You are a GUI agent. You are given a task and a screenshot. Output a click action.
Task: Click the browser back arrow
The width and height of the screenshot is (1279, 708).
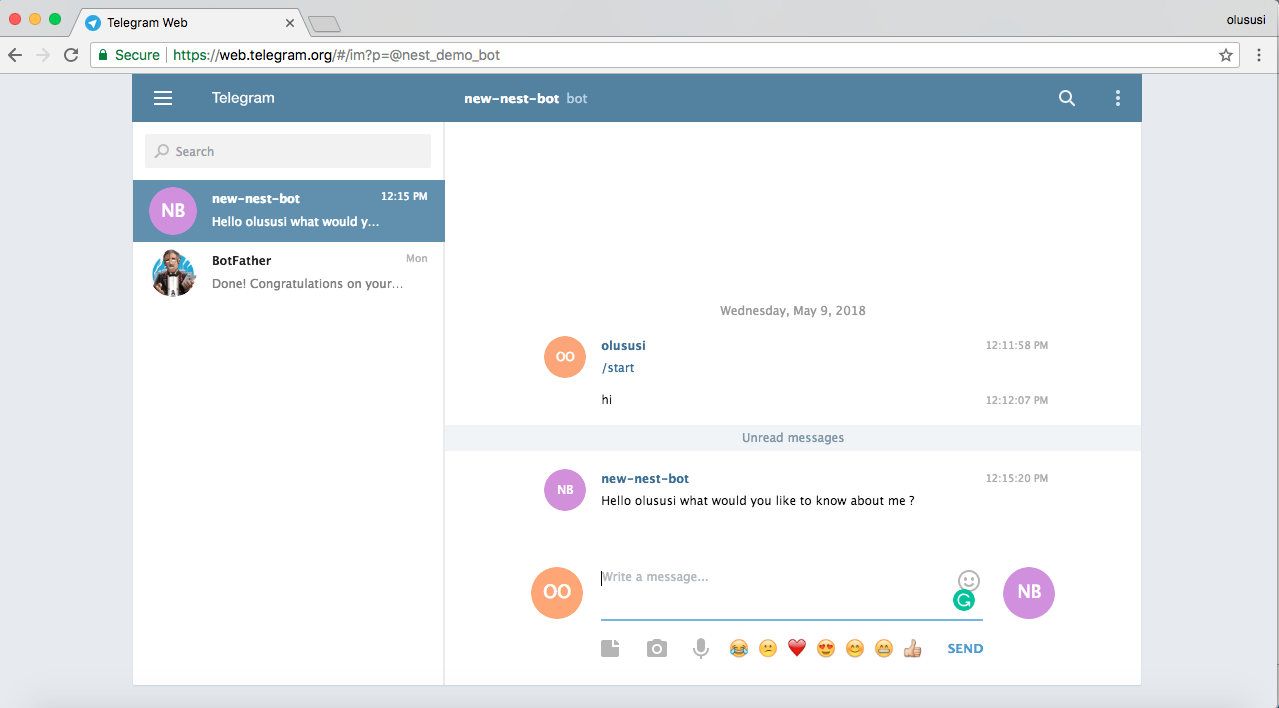[15, 55]
